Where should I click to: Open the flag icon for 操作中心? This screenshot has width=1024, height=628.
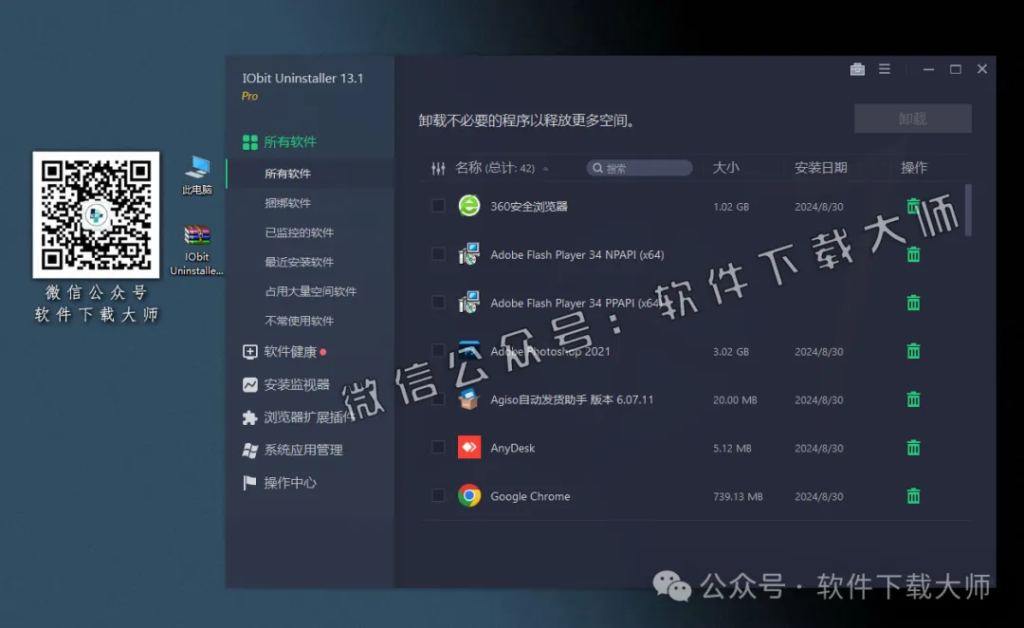tap(251, 482)
